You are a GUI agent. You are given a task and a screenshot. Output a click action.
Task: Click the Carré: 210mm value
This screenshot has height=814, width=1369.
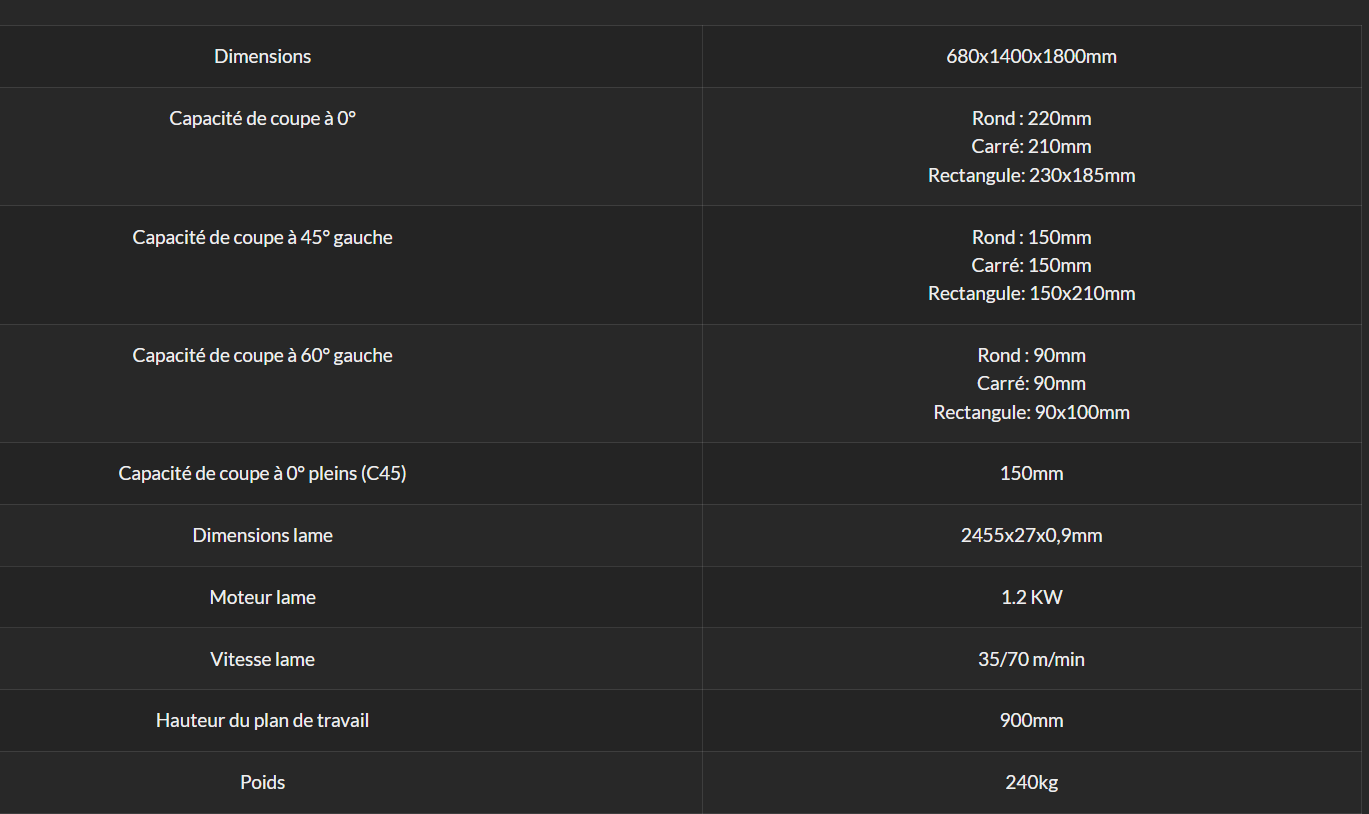click(1031, 146)
